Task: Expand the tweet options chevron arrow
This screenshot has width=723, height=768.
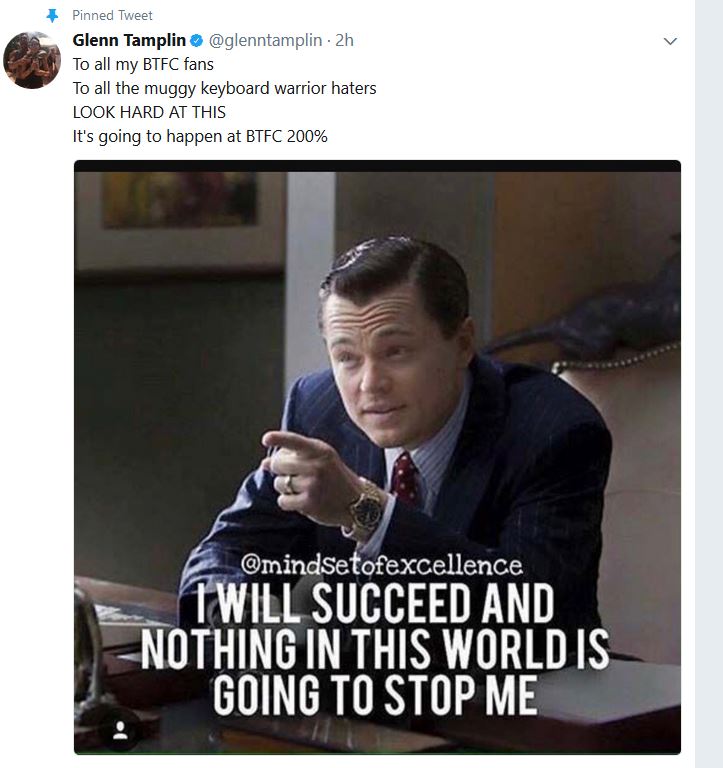Action: [x=670, y=42]
